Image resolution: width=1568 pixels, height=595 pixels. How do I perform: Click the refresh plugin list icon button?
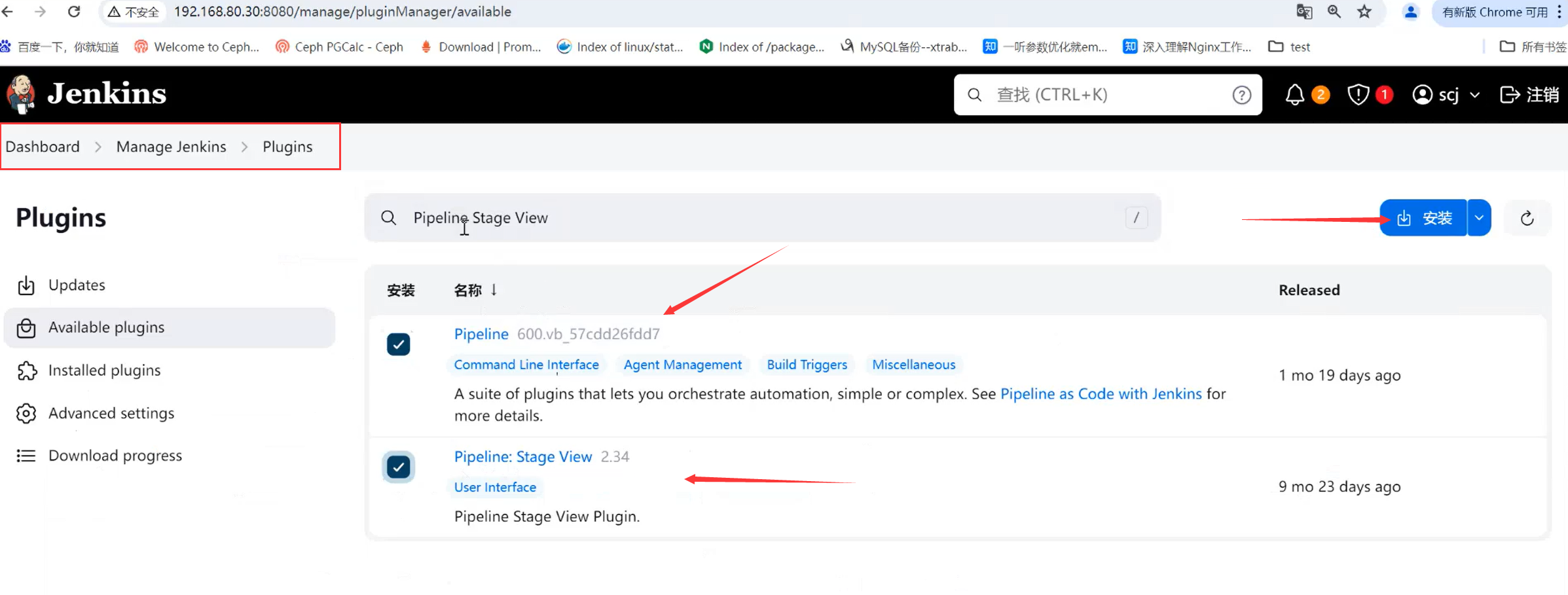1527,218
